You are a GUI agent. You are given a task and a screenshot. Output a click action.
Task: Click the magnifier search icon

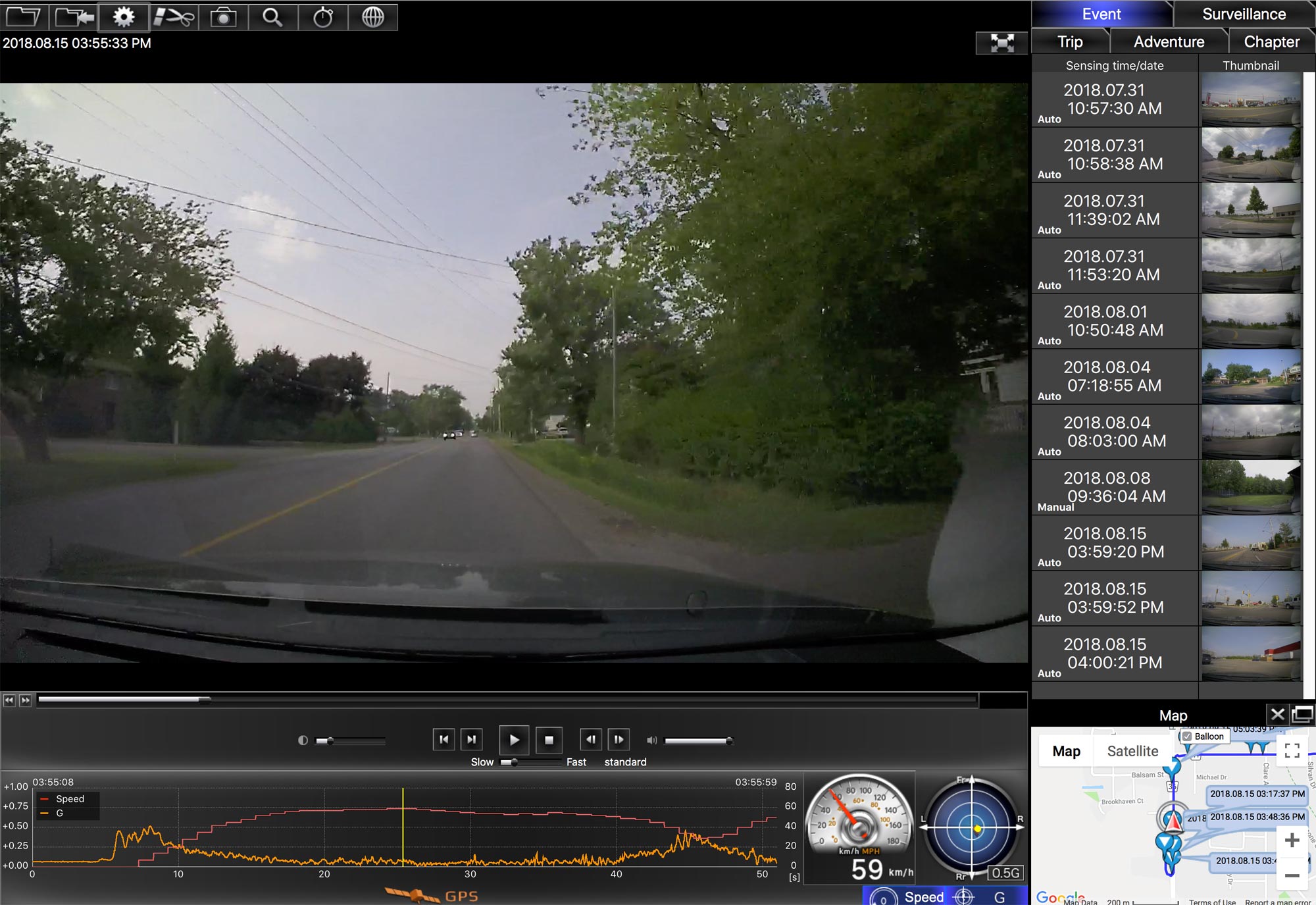coord(272,16)
